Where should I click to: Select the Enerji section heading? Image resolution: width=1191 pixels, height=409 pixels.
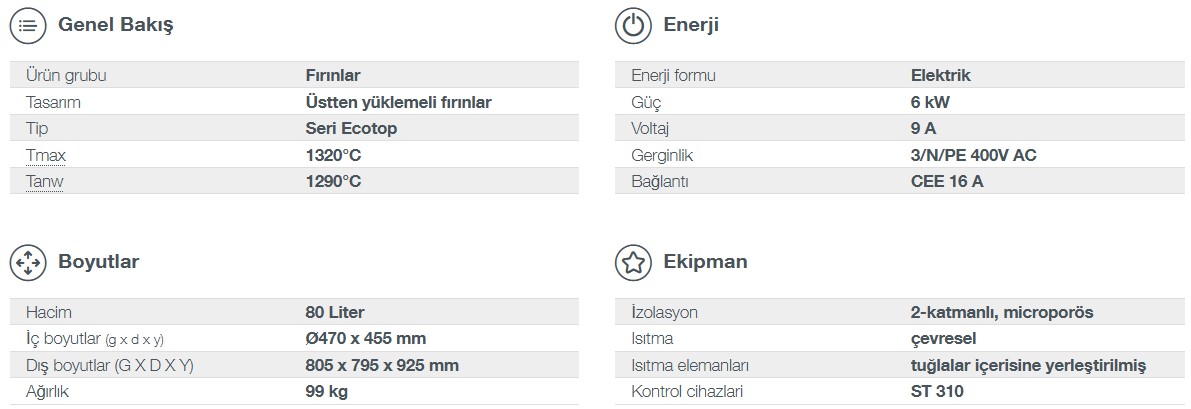click(x=690, y=25)
